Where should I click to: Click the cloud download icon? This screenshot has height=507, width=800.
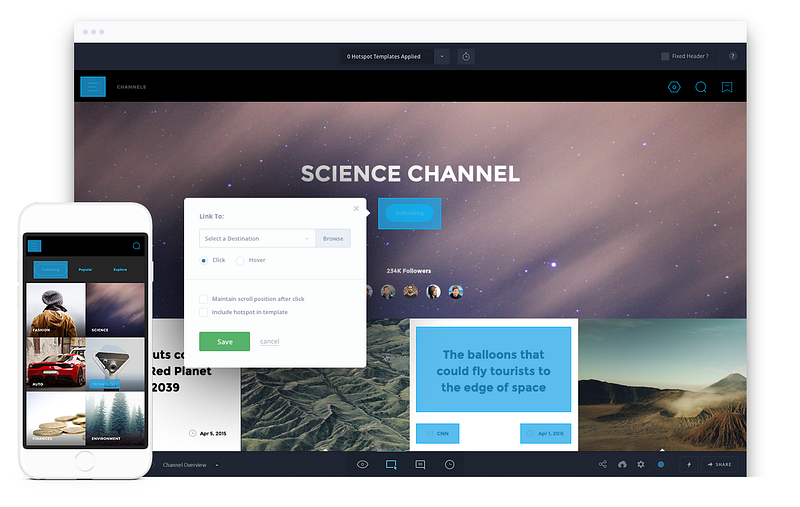point(622,465)
